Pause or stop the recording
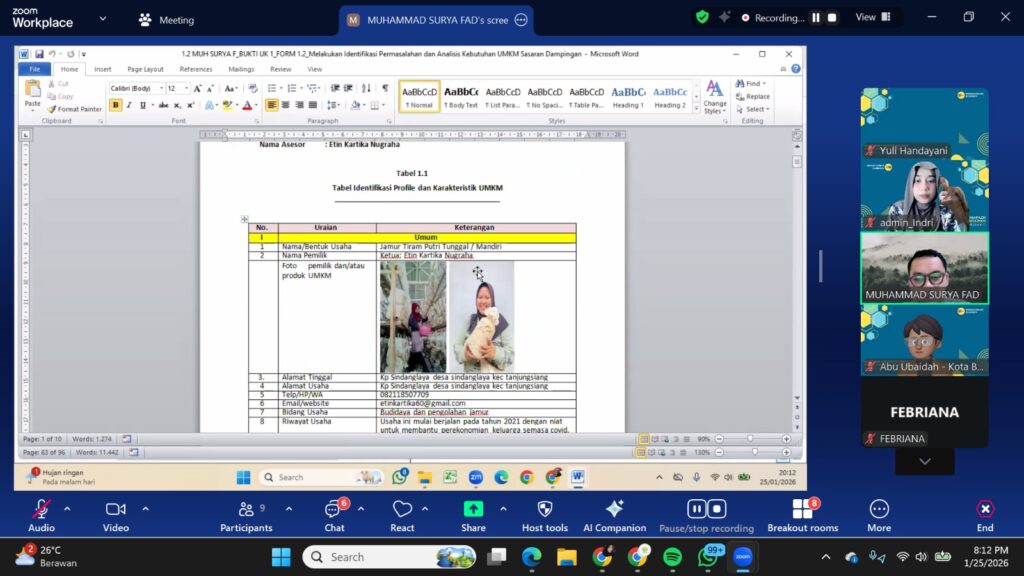 coord(706,511)
